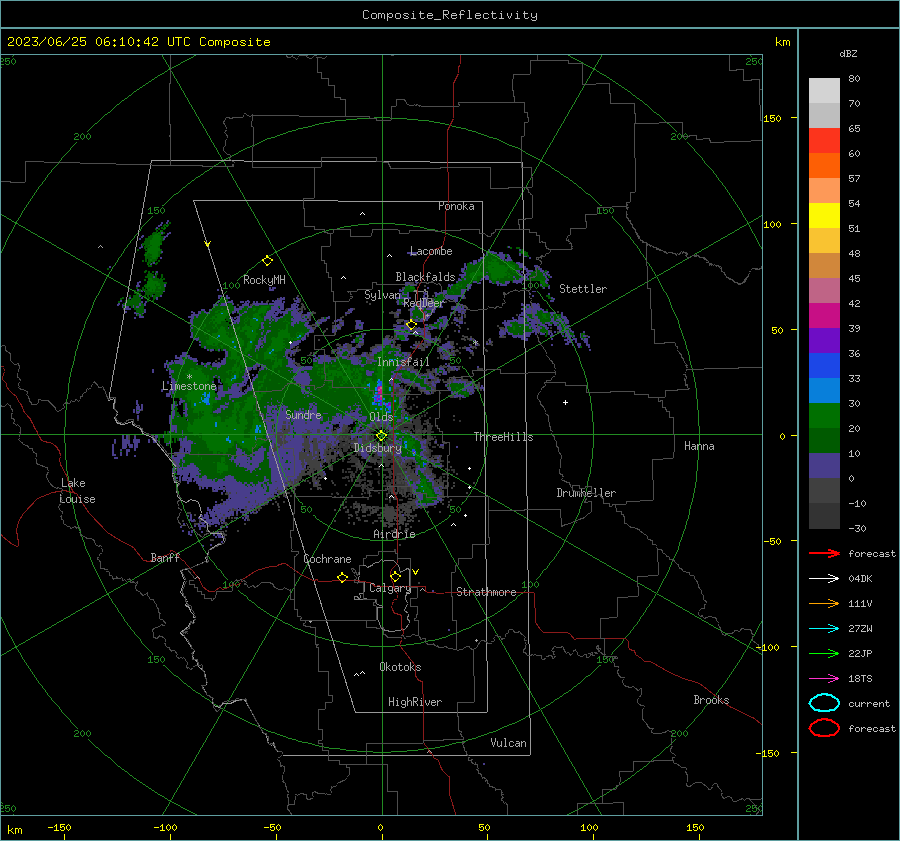Select the red 60-65 dBZ color swatch

(x=824, y=141)
